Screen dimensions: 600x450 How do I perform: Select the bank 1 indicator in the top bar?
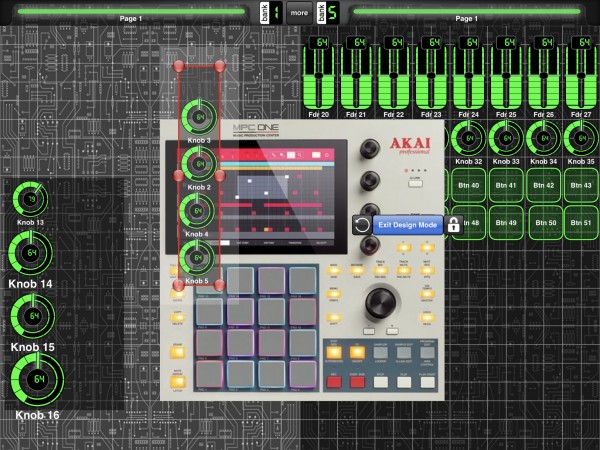[271, 13]
